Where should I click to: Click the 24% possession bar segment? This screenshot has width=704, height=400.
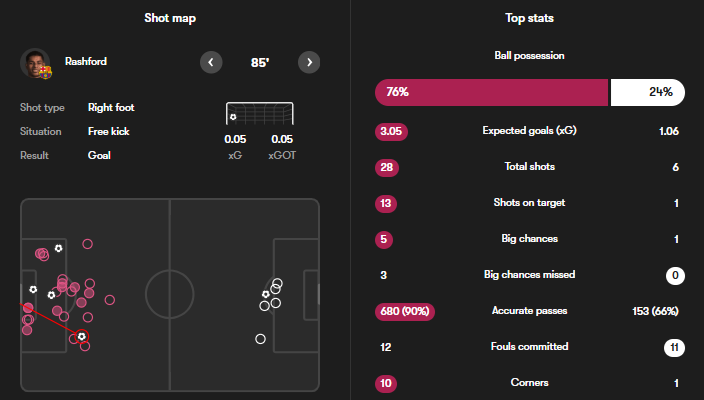coord(647,92)
